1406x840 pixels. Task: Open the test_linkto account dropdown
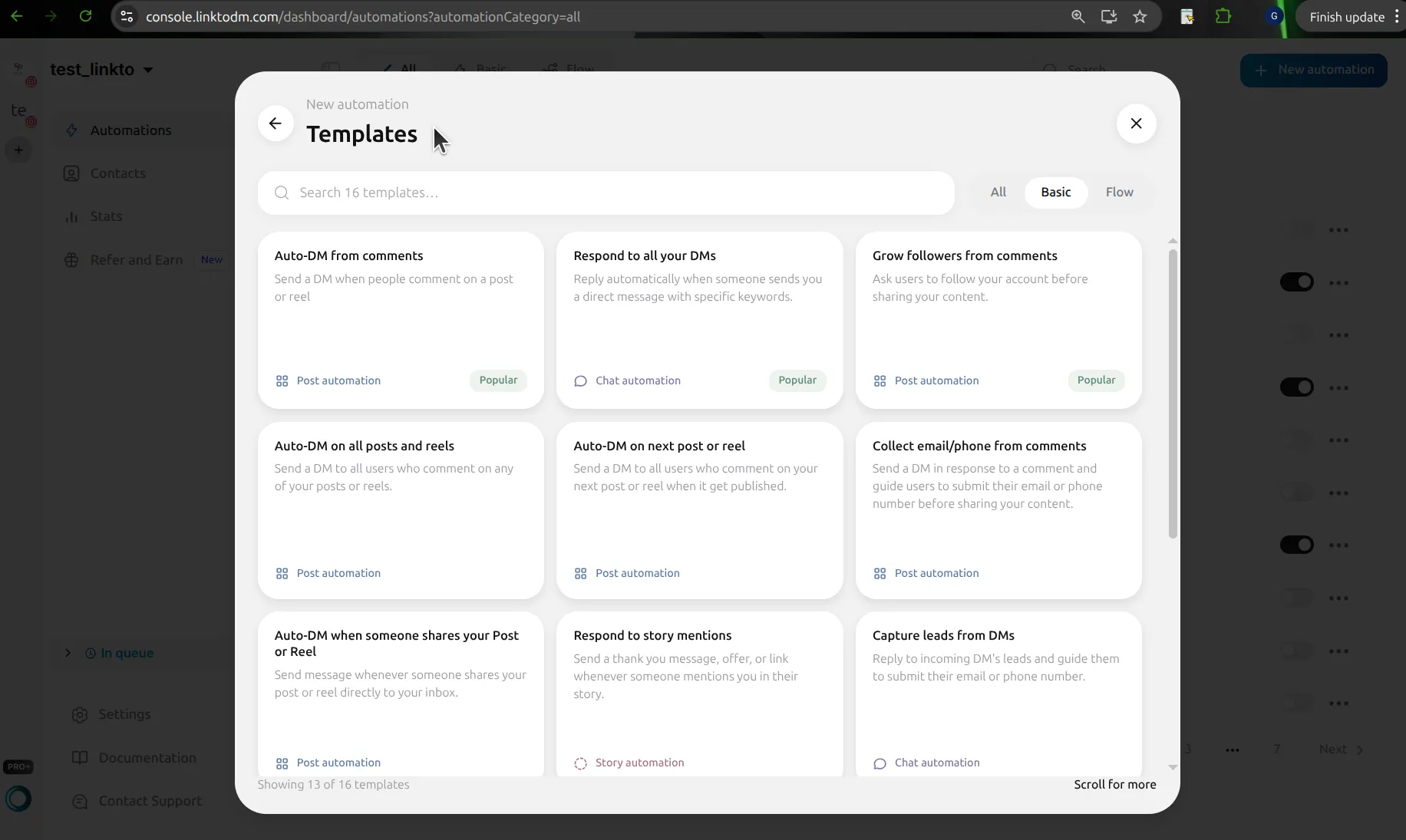coord(102,70)
